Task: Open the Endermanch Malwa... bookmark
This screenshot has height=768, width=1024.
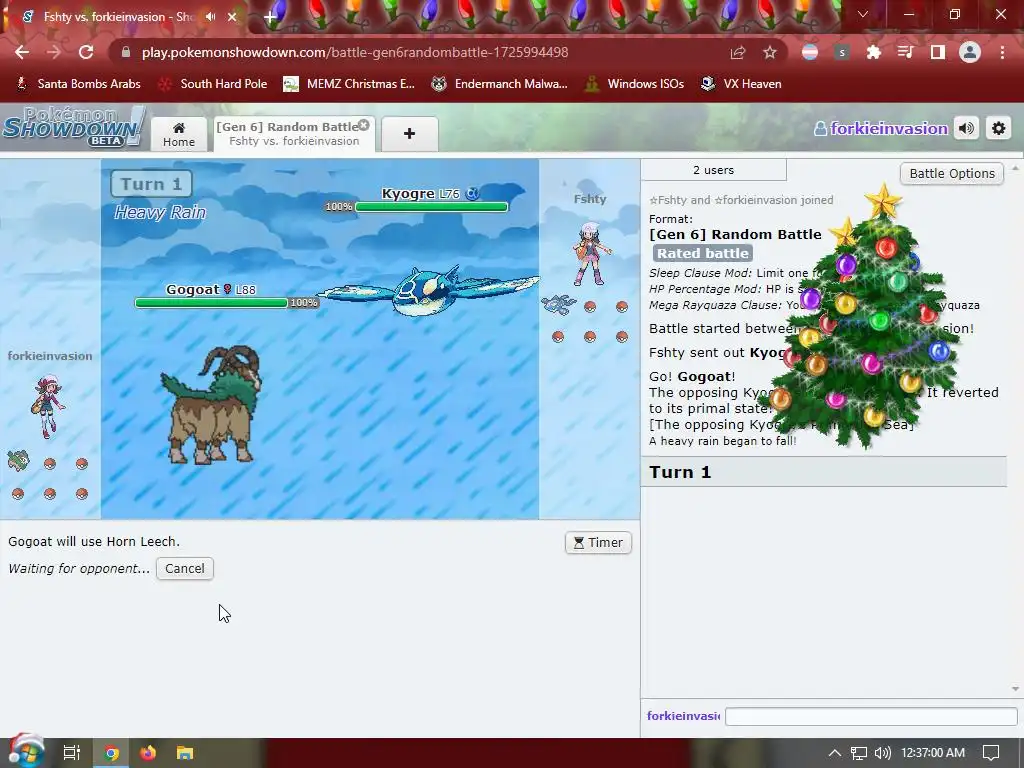Action: click(500, 84)
